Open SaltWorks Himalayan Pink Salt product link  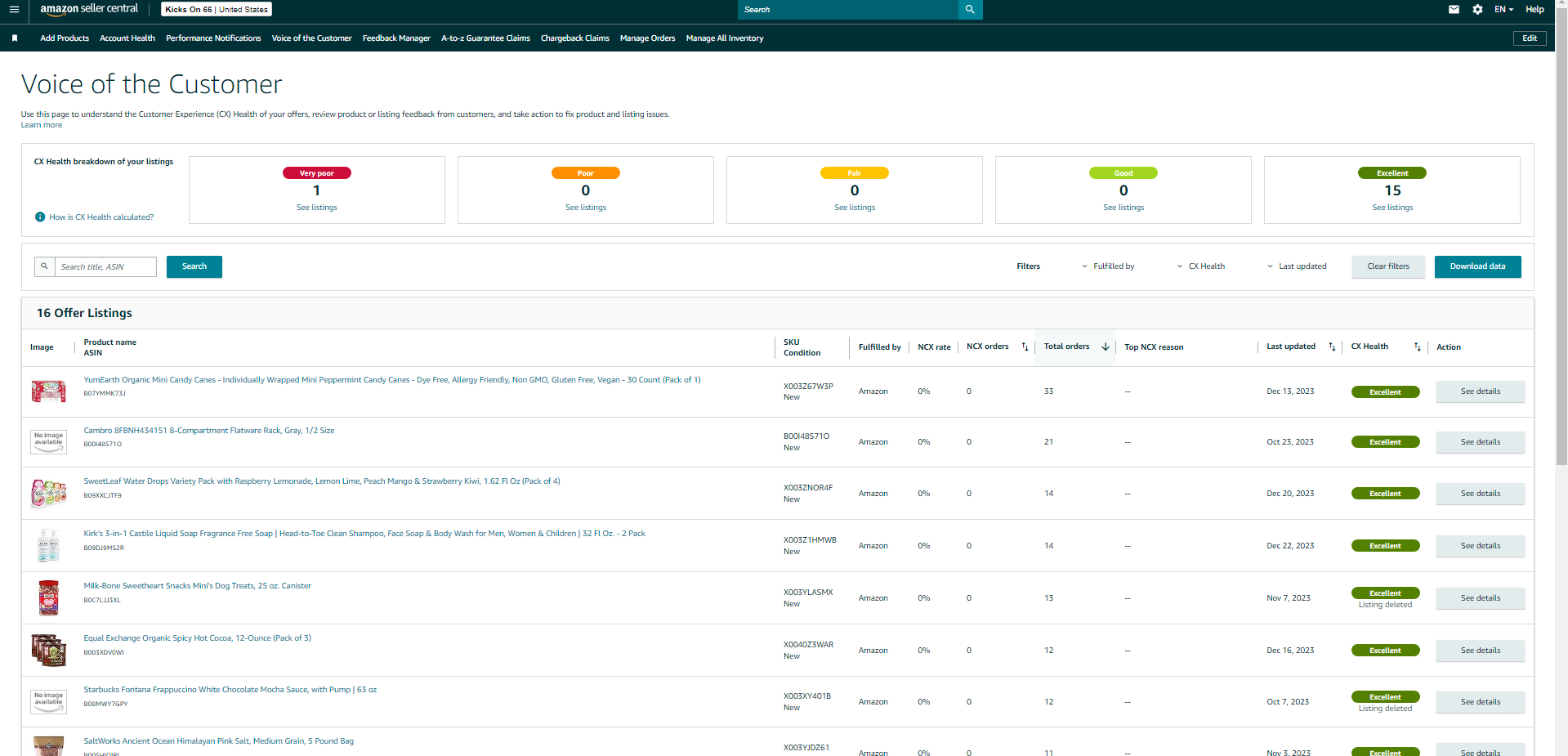tap(219, 741)
